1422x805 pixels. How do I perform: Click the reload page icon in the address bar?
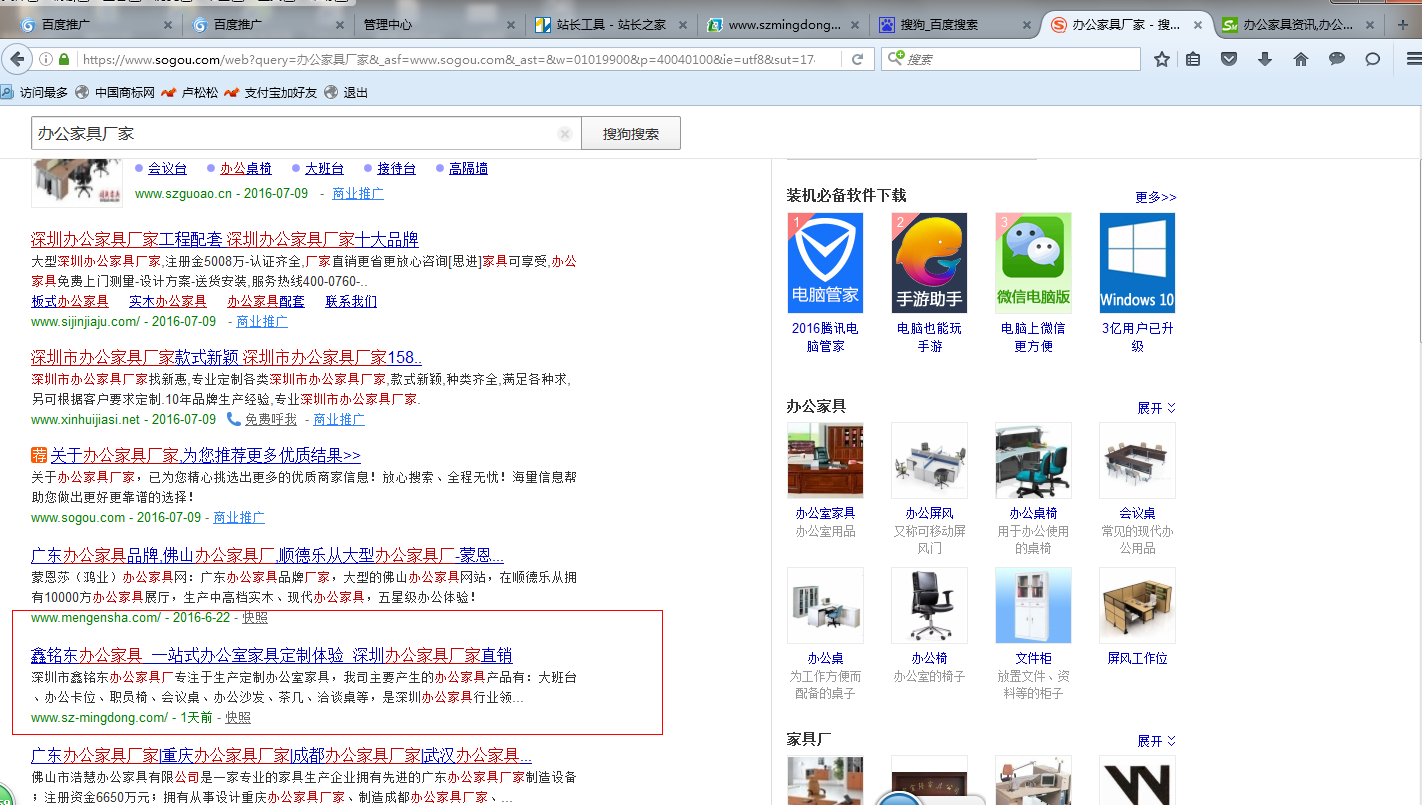point(858,58)
